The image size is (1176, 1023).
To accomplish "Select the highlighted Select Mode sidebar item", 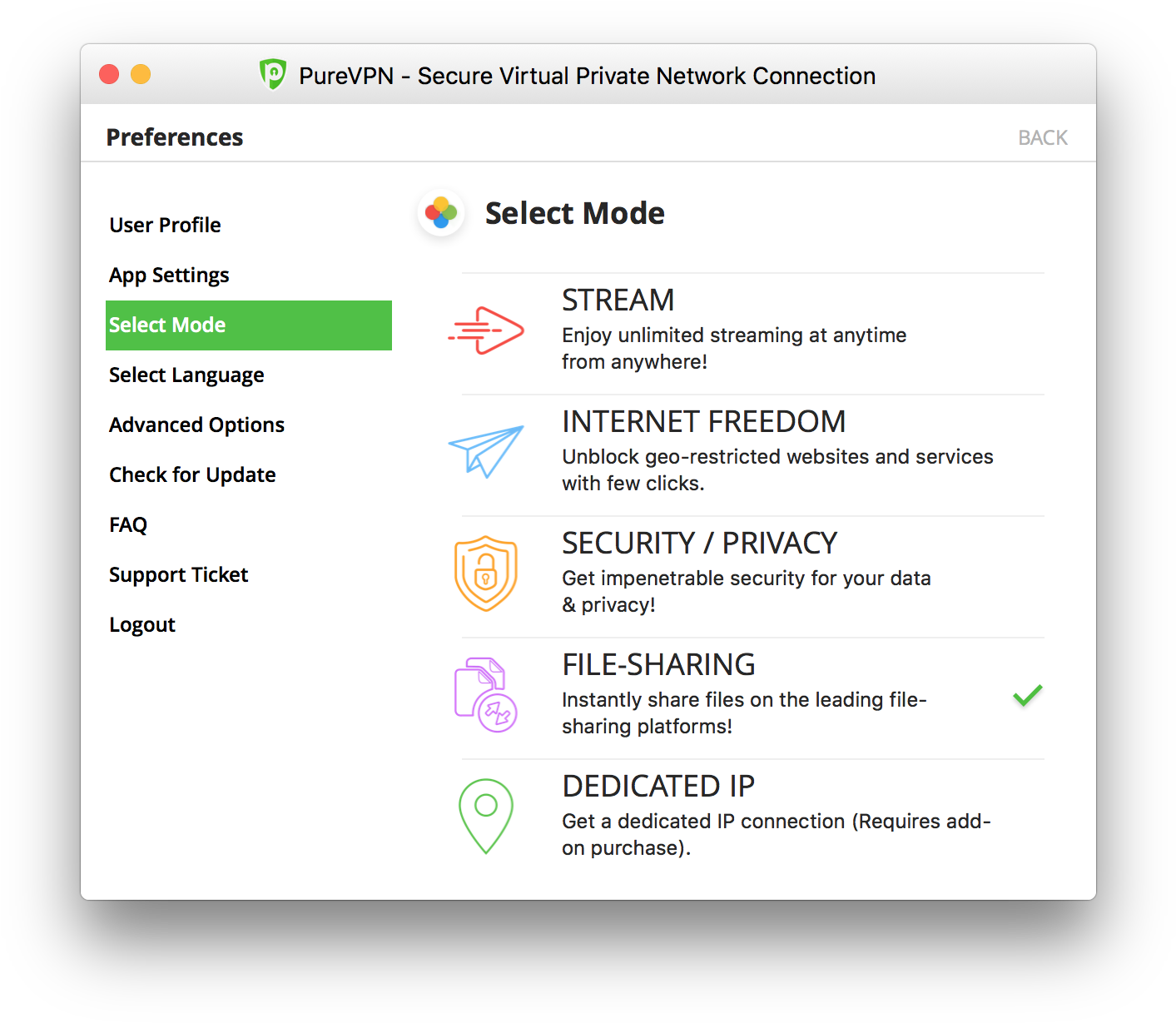I will coord(249,325).
